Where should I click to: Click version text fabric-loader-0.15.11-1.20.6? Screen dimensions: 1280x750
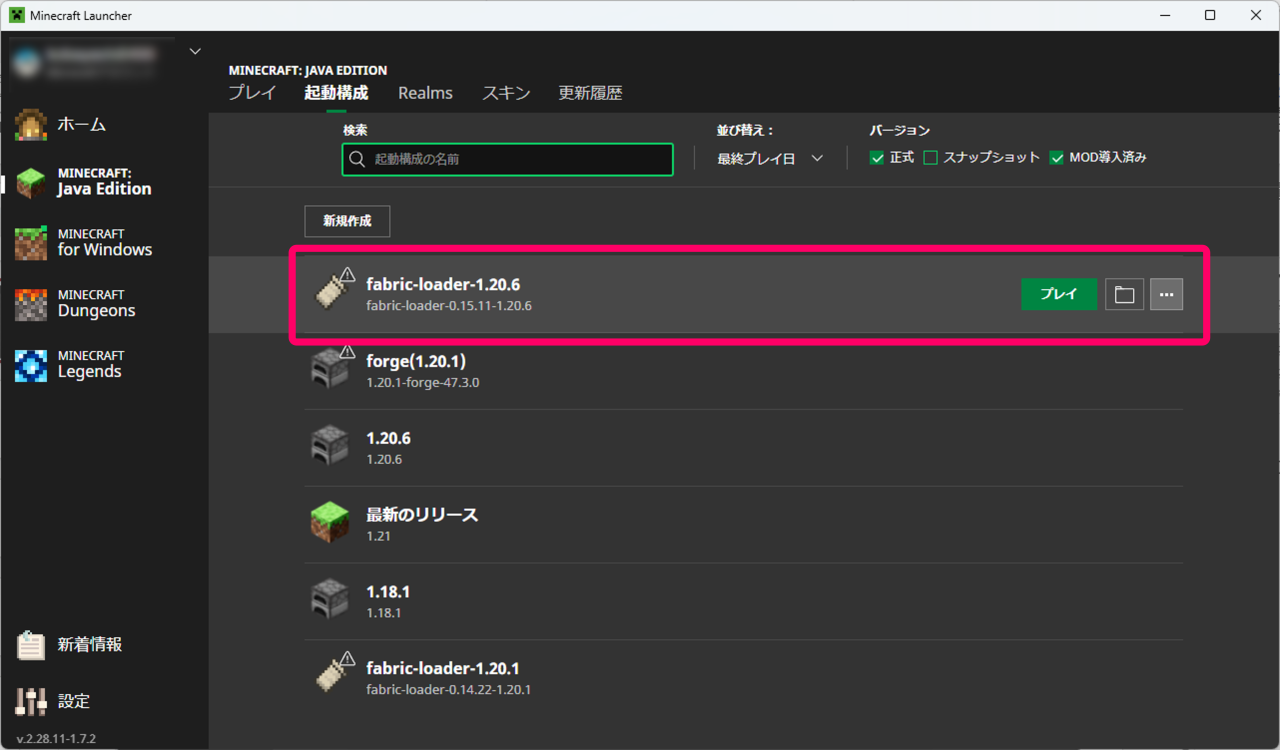tap(449, 306)
